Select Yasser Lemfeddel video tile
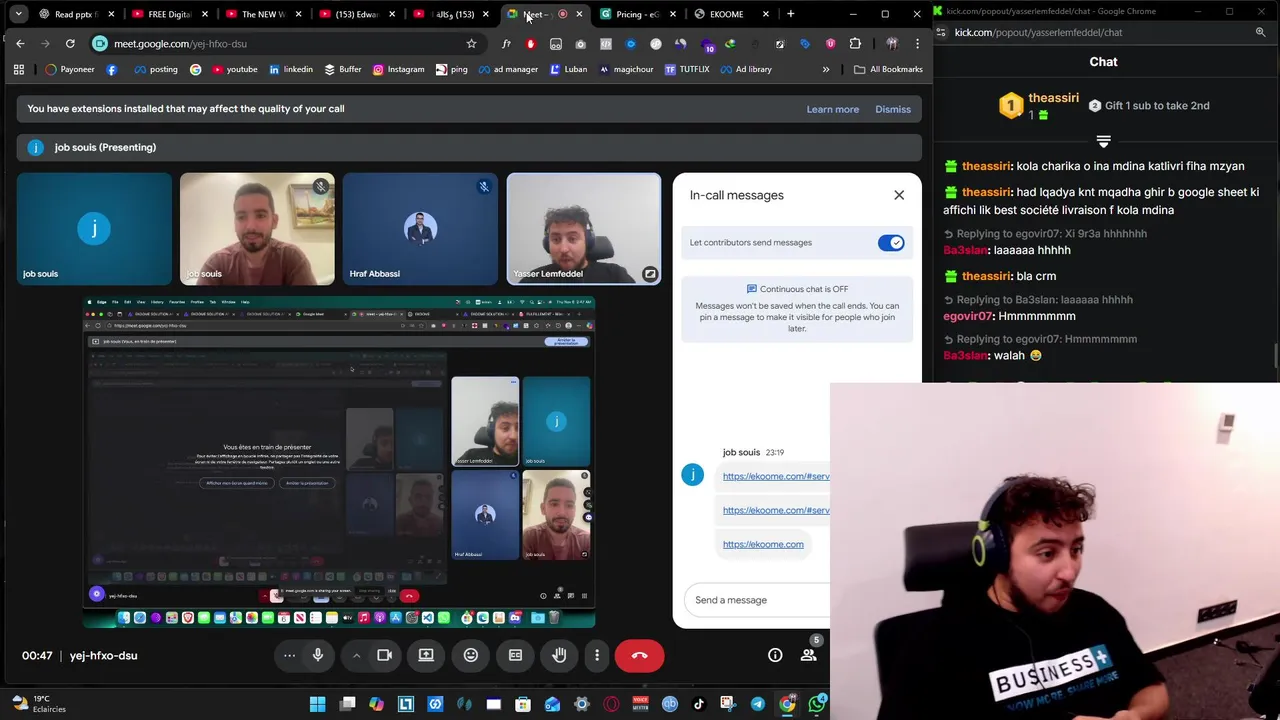This screenshot has height=720, width=1280. pos(584,229)
